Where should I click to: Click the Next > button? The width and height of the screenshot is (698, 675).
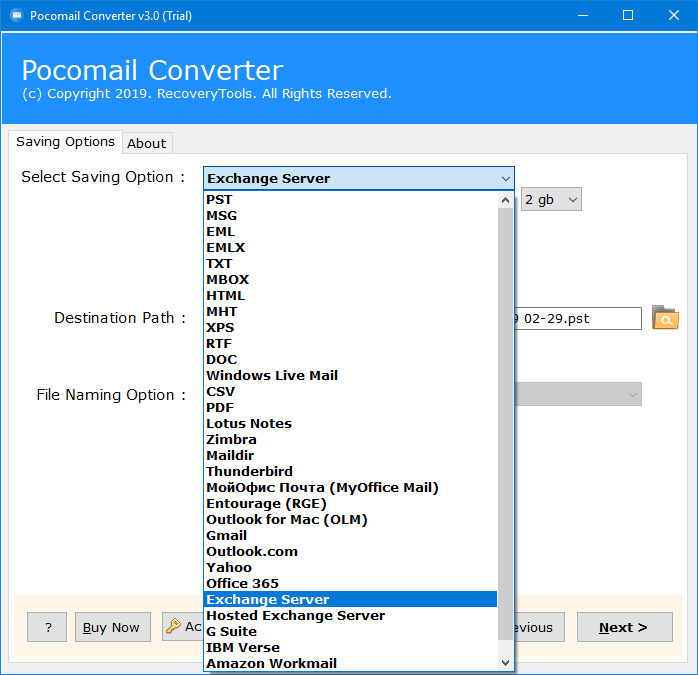625,627
